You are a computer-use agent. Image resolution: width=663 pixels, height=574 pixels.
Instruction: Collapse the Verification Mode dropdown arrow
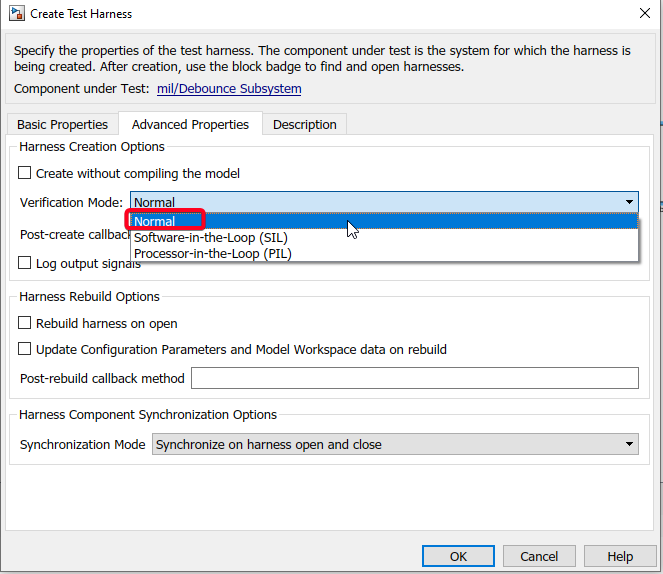pos(629,202)
